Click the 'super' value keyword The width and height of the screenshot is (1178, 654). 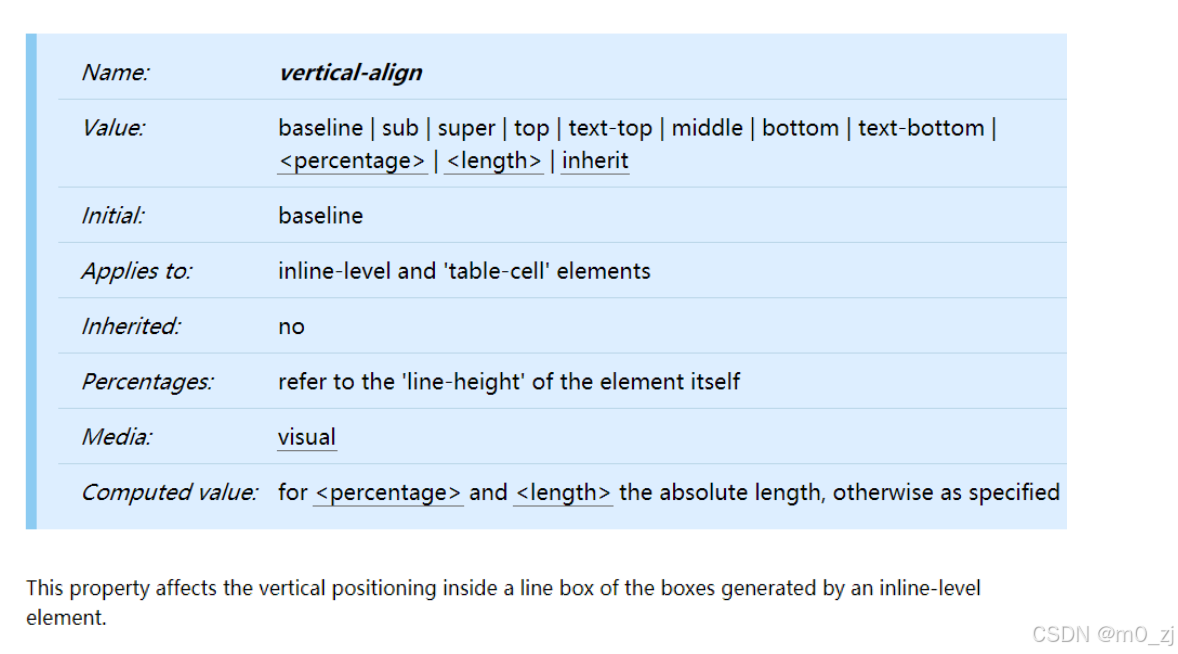coord(467,128)
